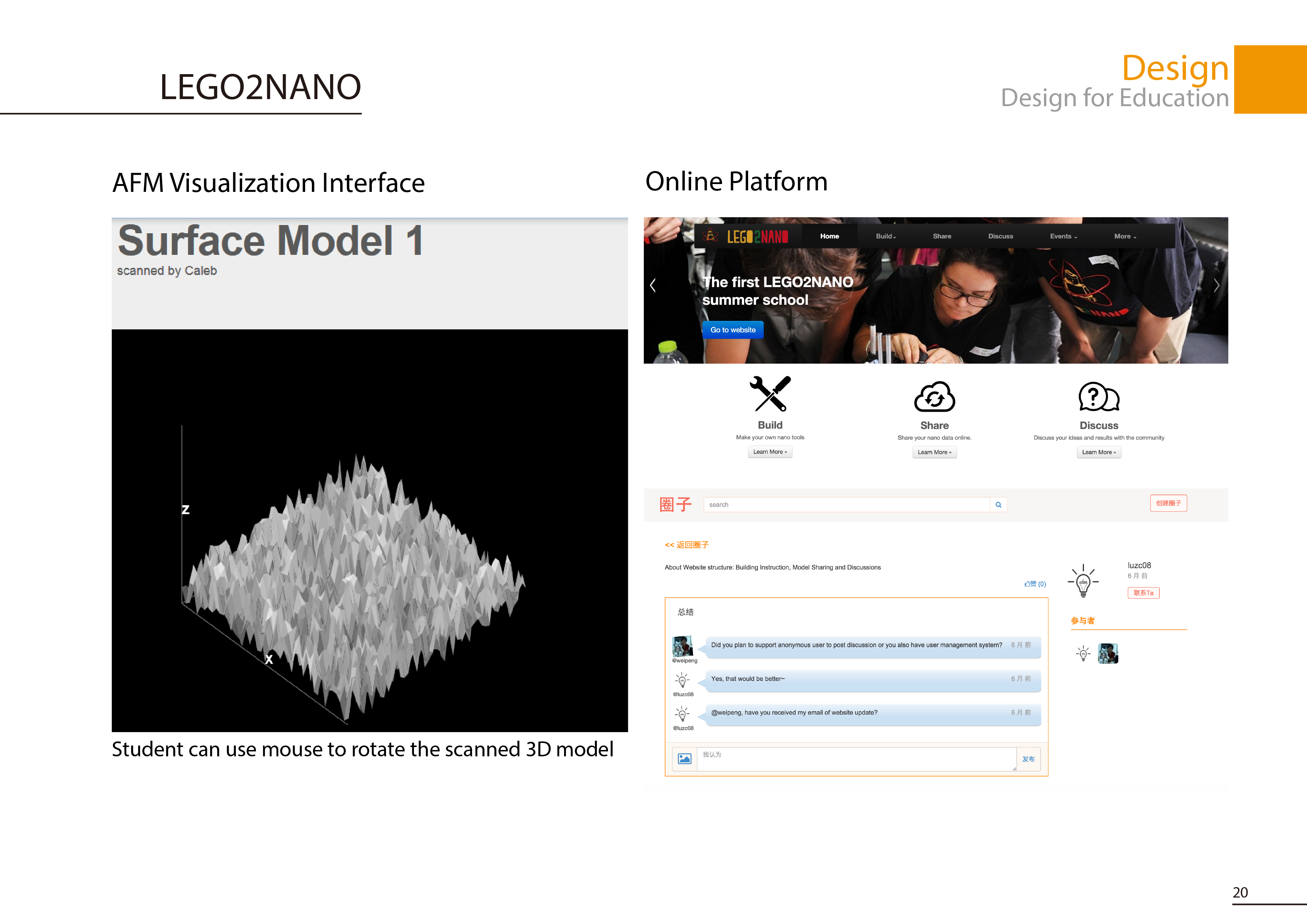Viewport: 1307px width, 924px height.
Task: Click the 参与者 participants heading
Action: pos(1083,621)
